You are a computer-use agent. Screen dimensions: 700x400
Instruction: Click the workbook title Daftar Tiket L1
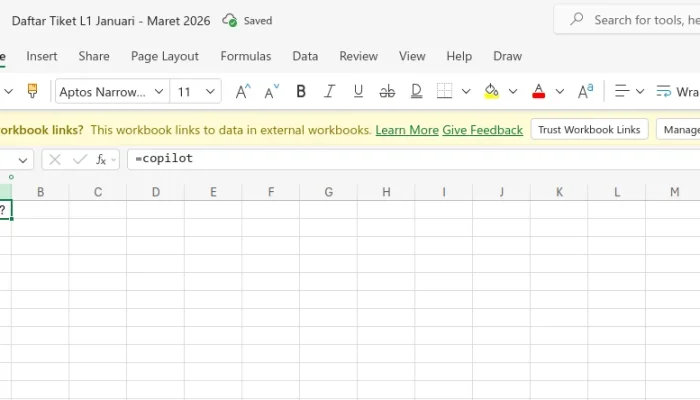click(111, 21)
